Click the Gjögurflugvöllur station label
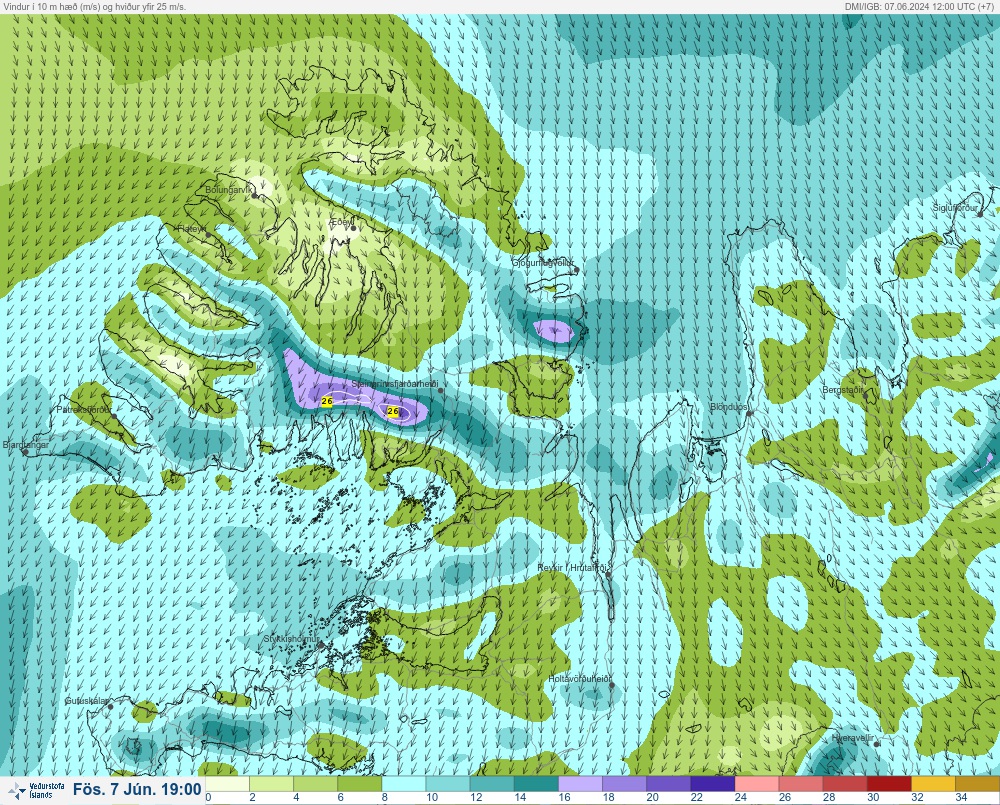 click(543, 263)
